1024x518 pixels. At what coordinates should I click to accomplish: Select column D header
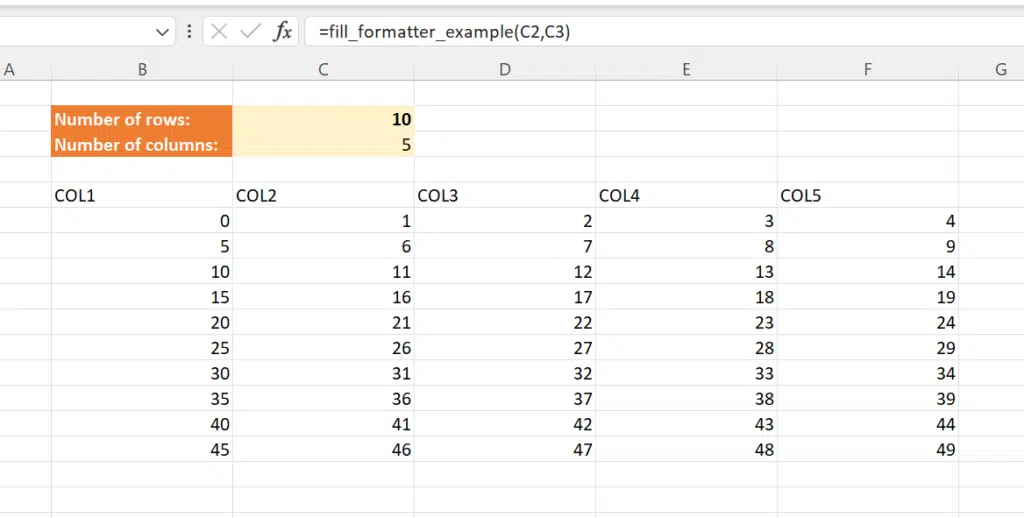505,70
